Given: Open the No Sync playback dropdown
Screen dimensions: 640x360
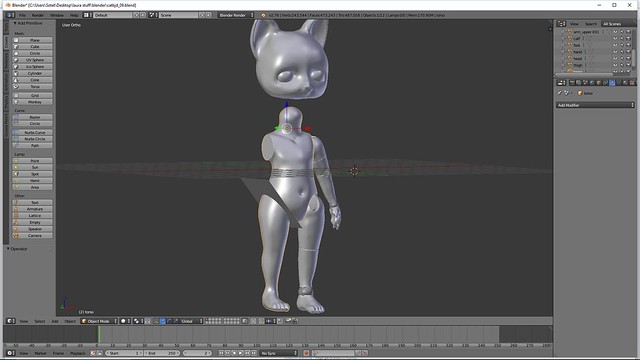Looking at the screenshot, I should 279,353.
